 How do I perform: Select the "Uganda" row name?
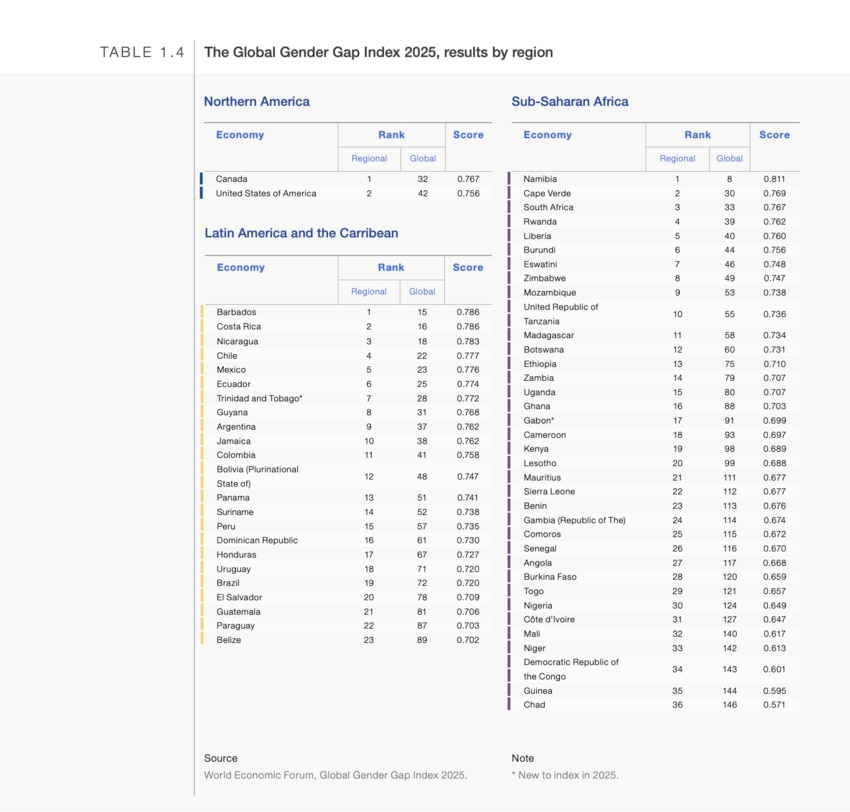[x=539, y=392]
